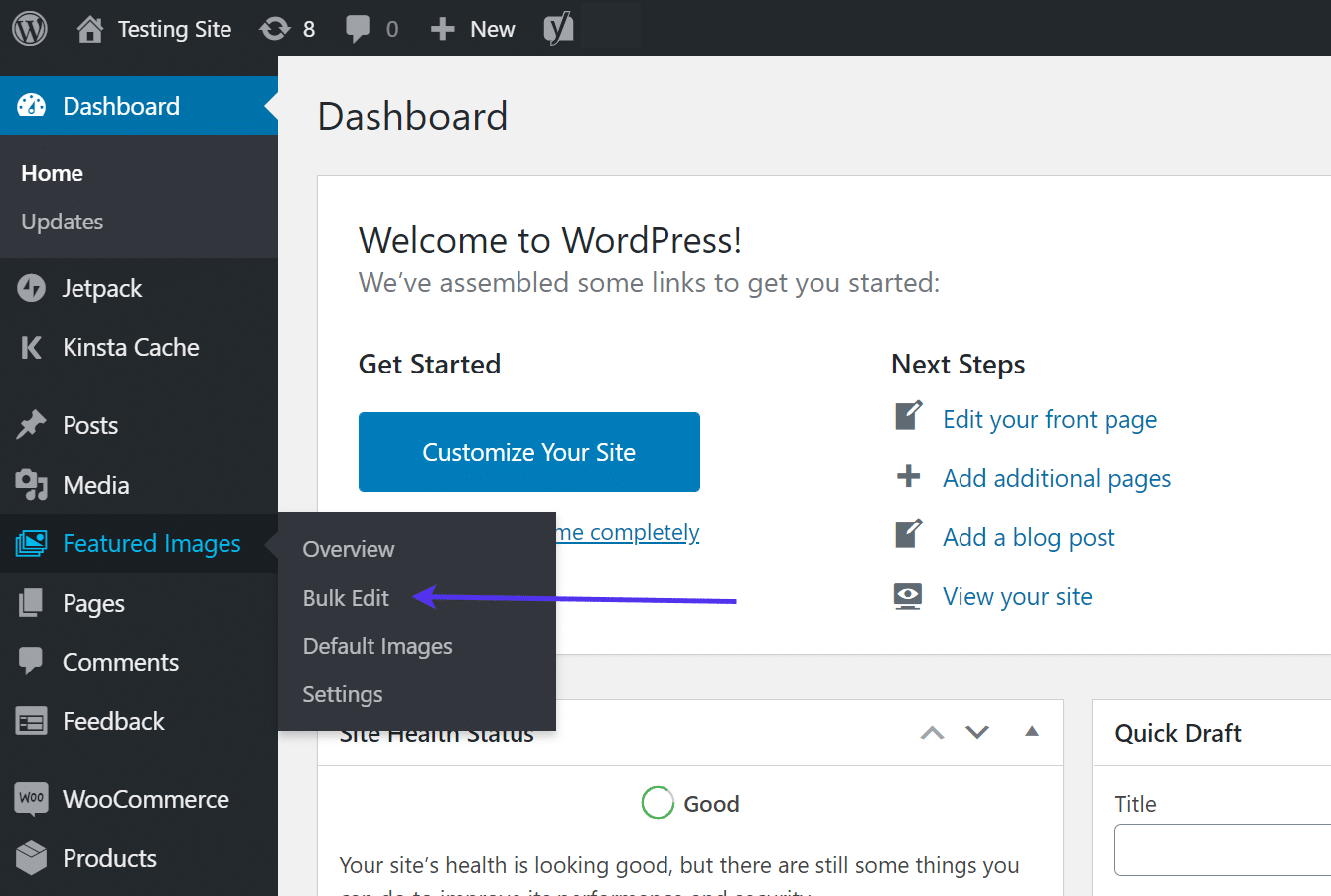Viewport: 1331px width, 896px height.
Task: Open the Media library
Action: [x=95, y=485]
